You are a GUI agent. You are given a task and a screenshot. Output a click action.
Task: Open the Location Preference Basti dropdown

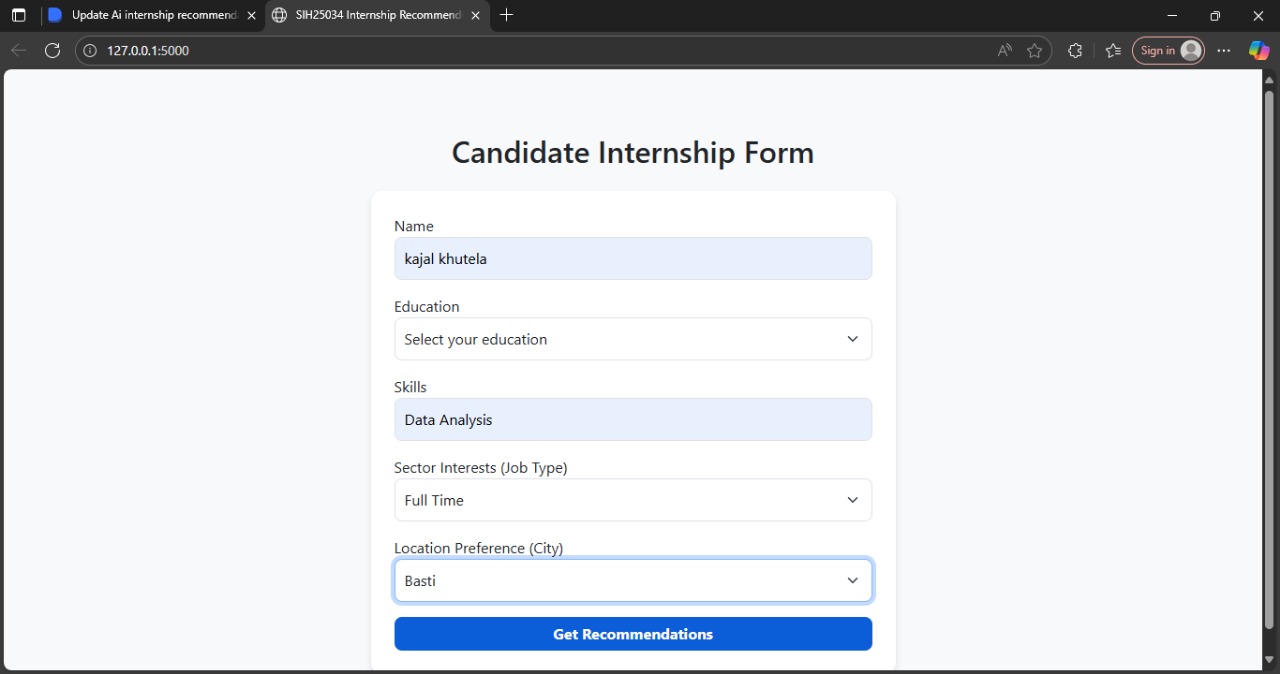633,581
